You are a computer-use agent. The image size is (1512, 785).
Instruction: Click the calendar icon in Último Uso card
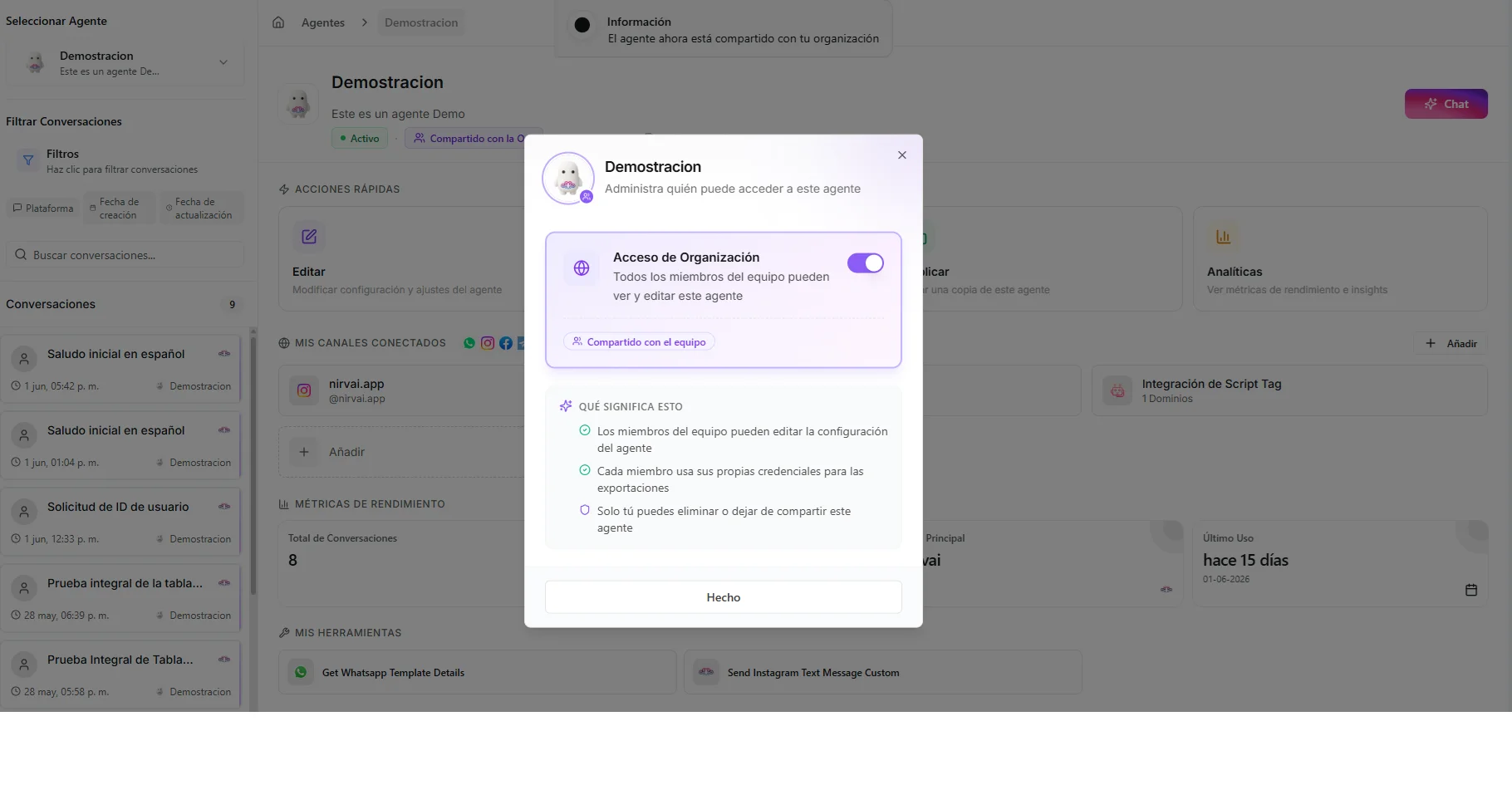[1471, 590]
